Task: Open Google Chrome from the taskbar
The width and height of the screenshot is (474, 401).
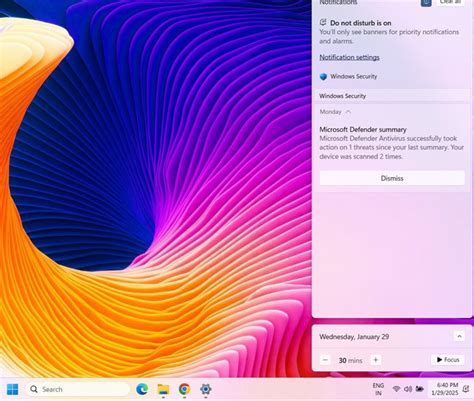Action: 184,389
